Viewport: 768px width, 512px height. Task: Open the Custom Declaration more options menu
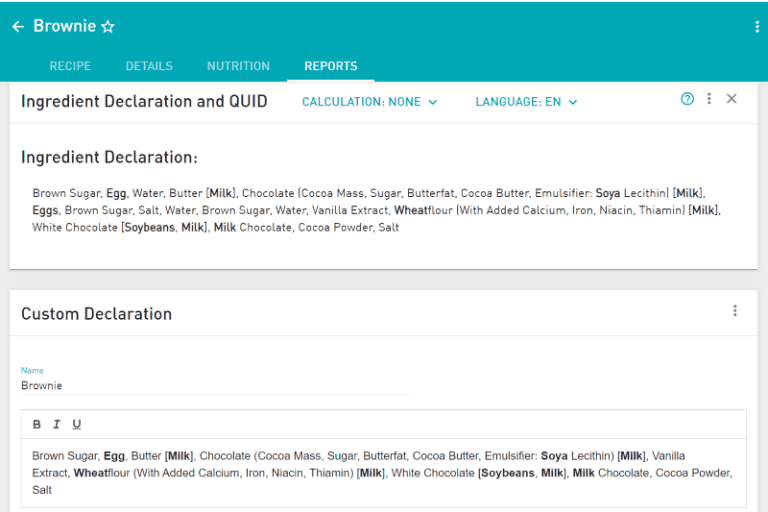[x=735, y=311]
